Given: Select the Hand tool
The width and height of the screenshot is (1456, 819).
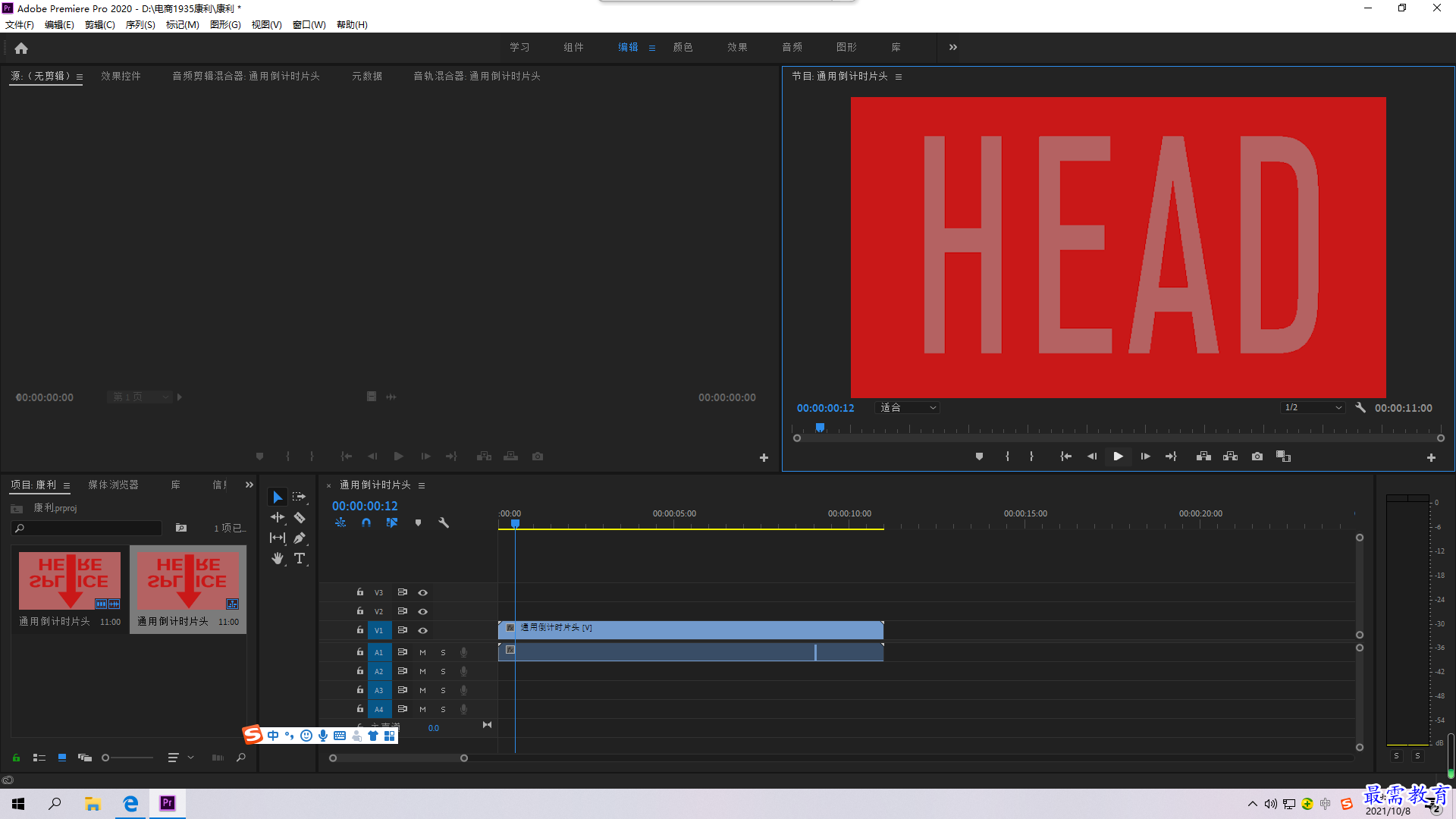Looking at the screenshot, I should pyautogui.click(x=278, y=559).
